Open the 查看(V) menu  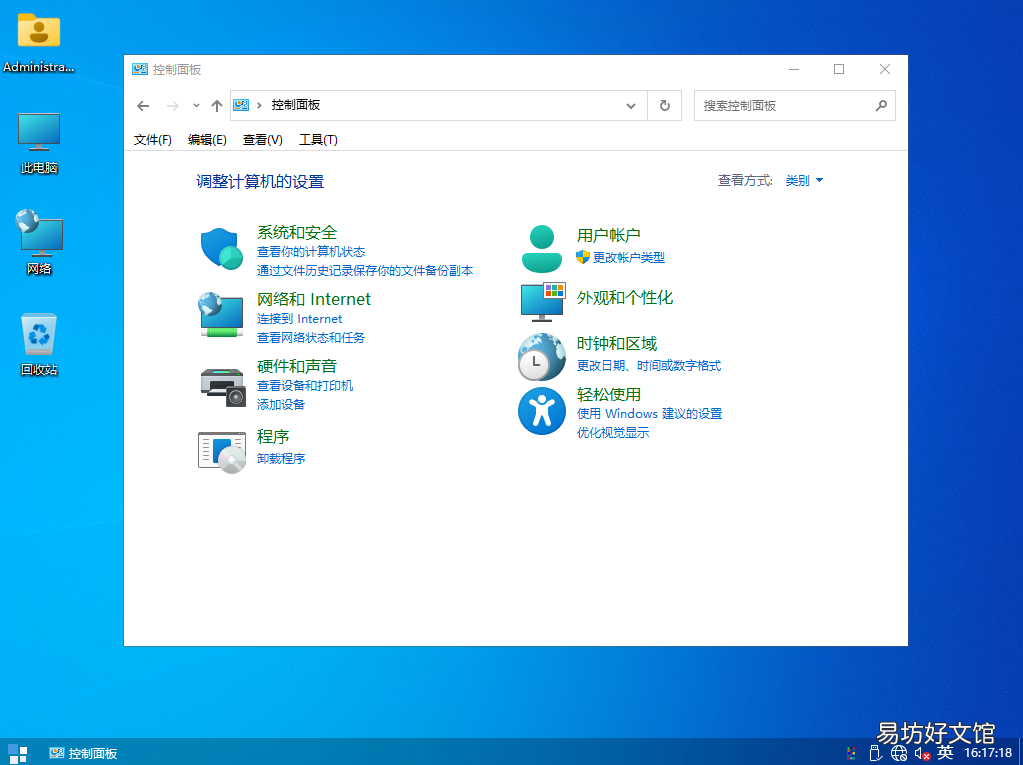pyautogui.click(x=262, y=140)
